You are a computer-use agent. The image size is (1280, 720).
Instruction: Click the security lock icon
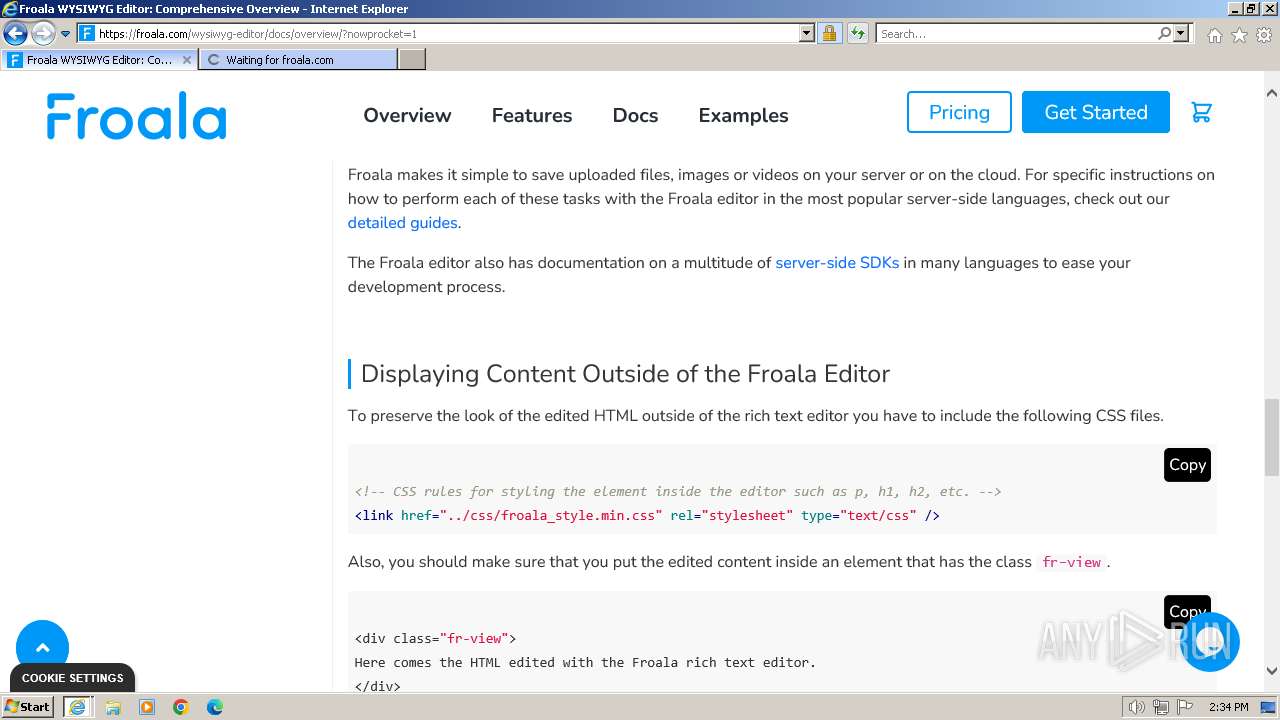(x=829, y=33)
